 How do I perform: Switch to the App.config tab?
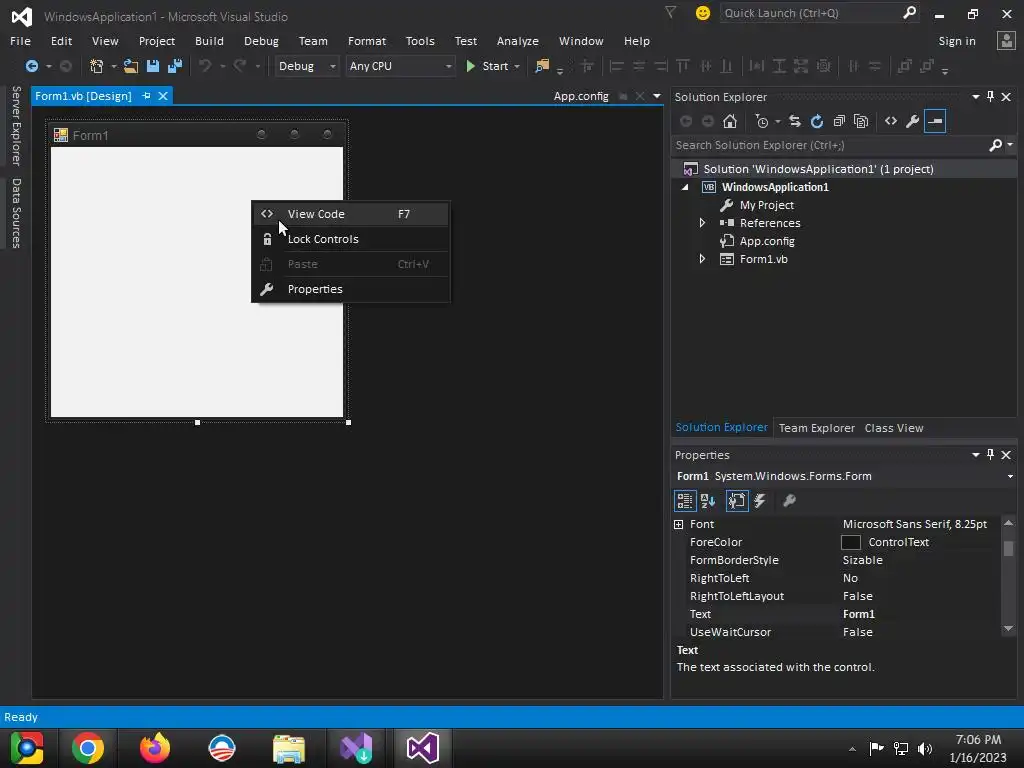coord(581,96)
